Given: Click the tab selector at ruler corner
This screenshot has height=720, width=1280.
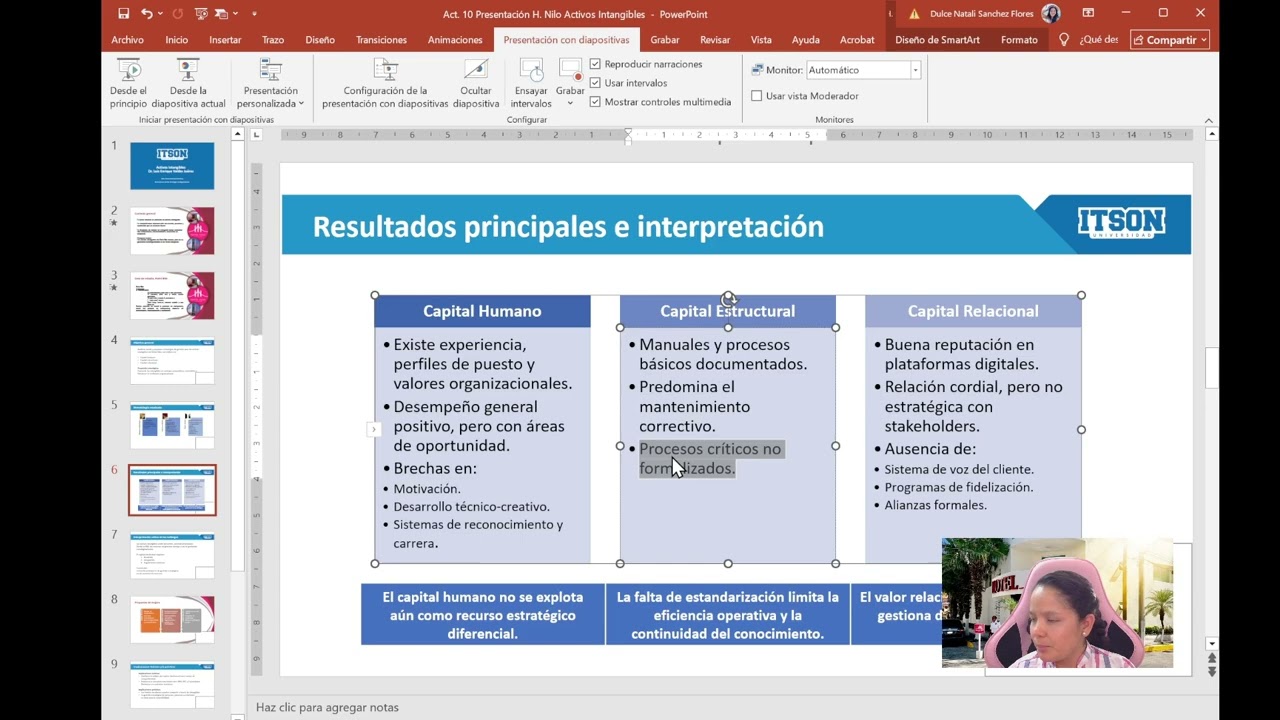Looking at the screenshot, I should pos(256,134).
